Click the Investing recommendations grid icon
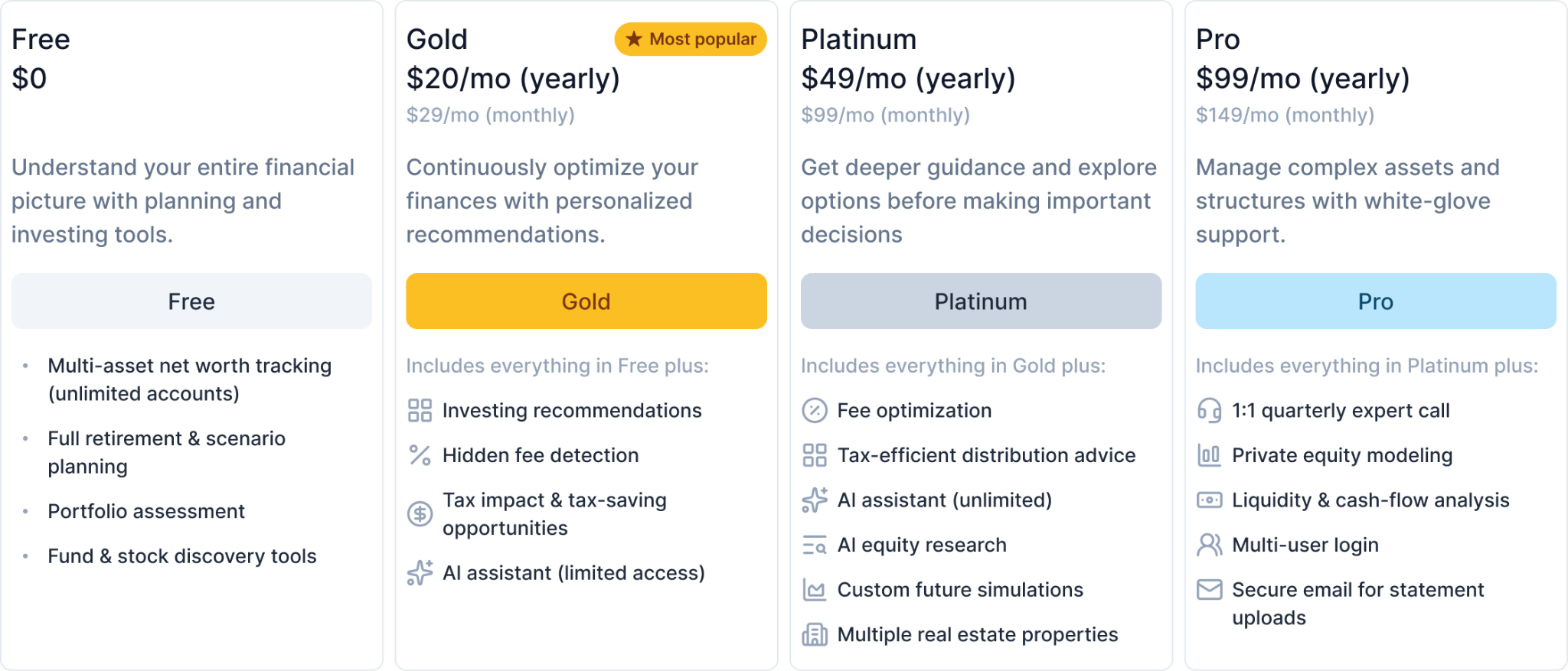1568x671 pixels. [x=420, y=410]
